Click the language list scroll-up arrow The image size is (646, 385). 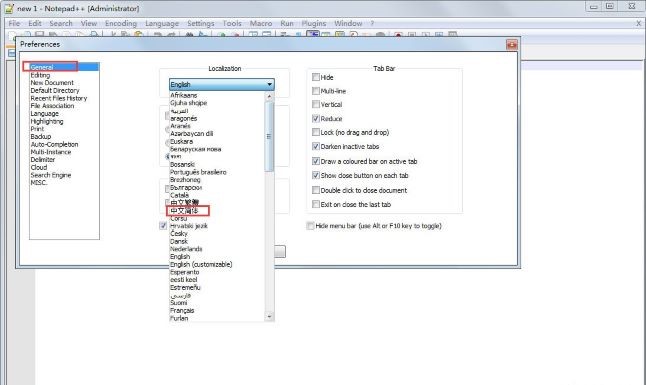(x=269, y=96)
